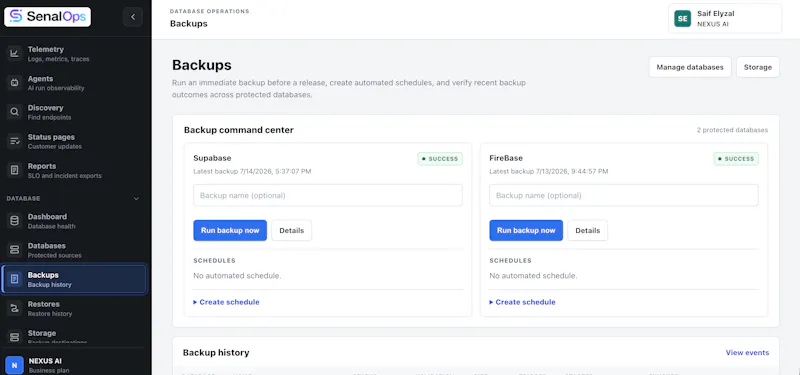
Task: Click the Storage button in header
Action: coord(758,67)
